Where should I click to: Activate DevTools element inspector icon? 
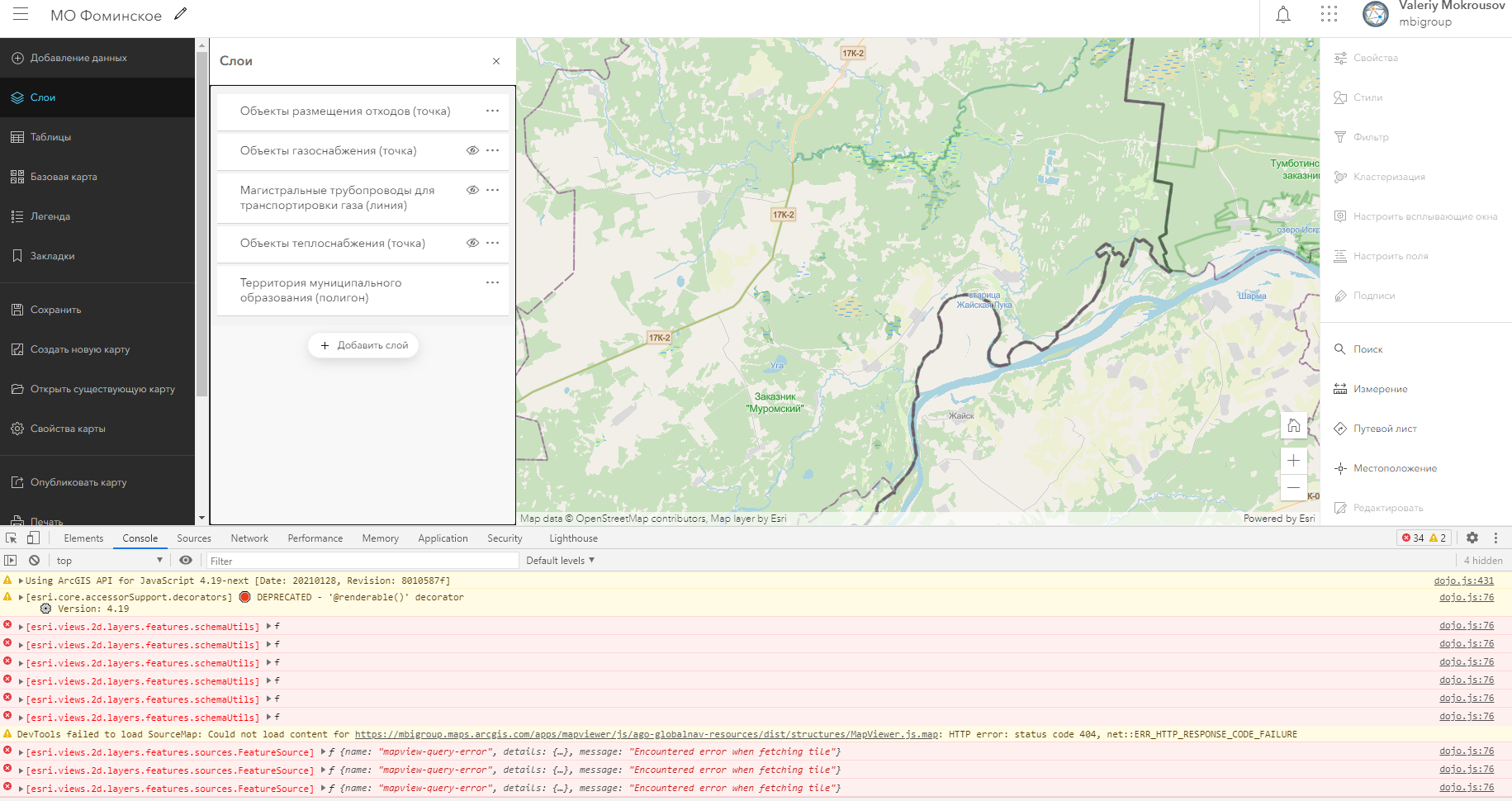click(x=12, y=538)
